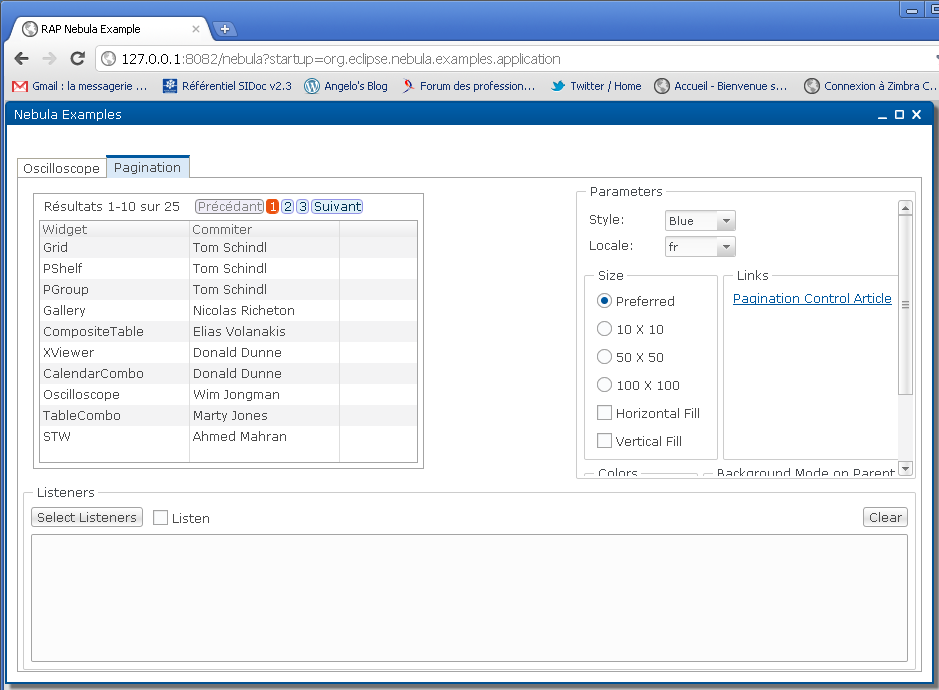Go to page 2 in the pagination

pos(287,207)
